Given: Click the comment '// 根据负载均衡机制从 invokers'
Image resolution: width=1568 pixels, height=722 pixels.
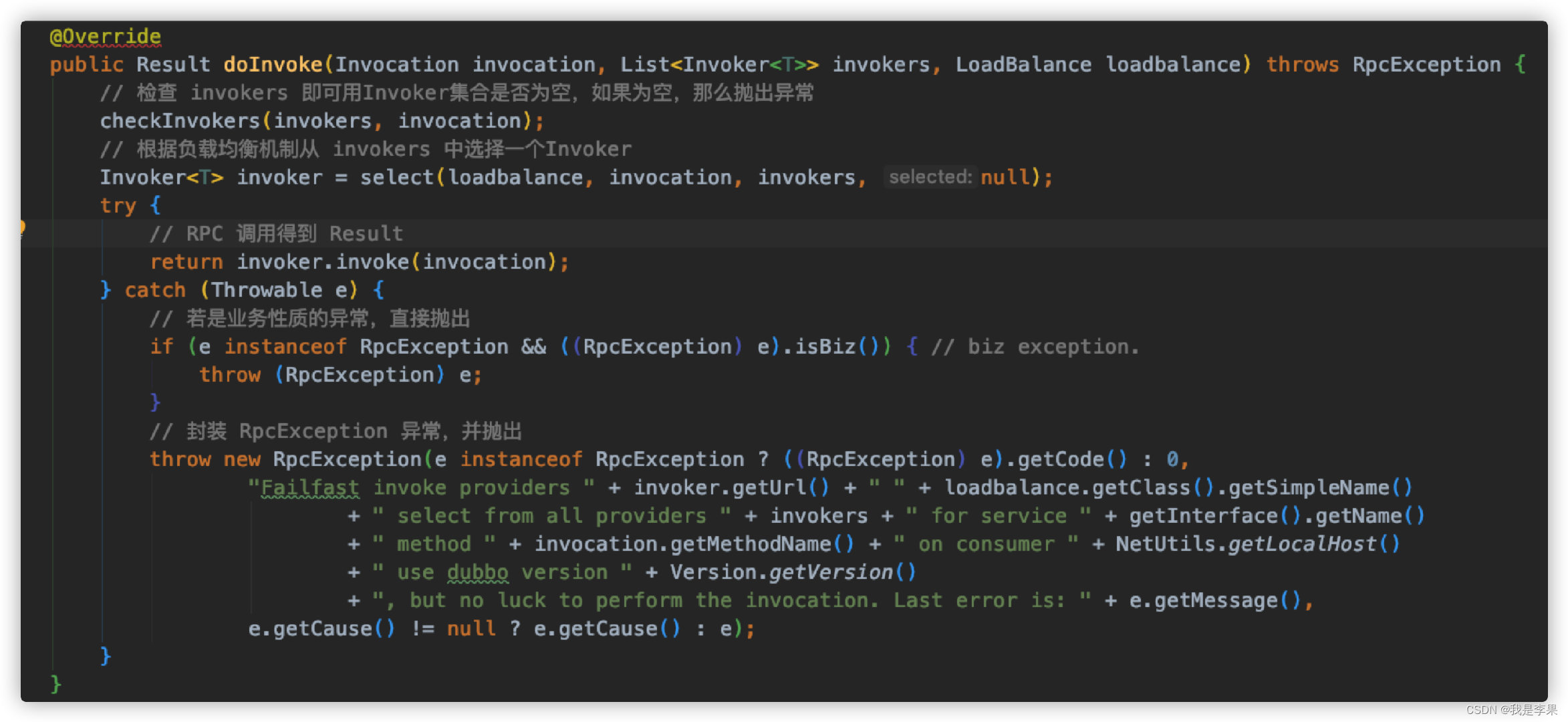Looking at the screenshot, I should point(366,149).
